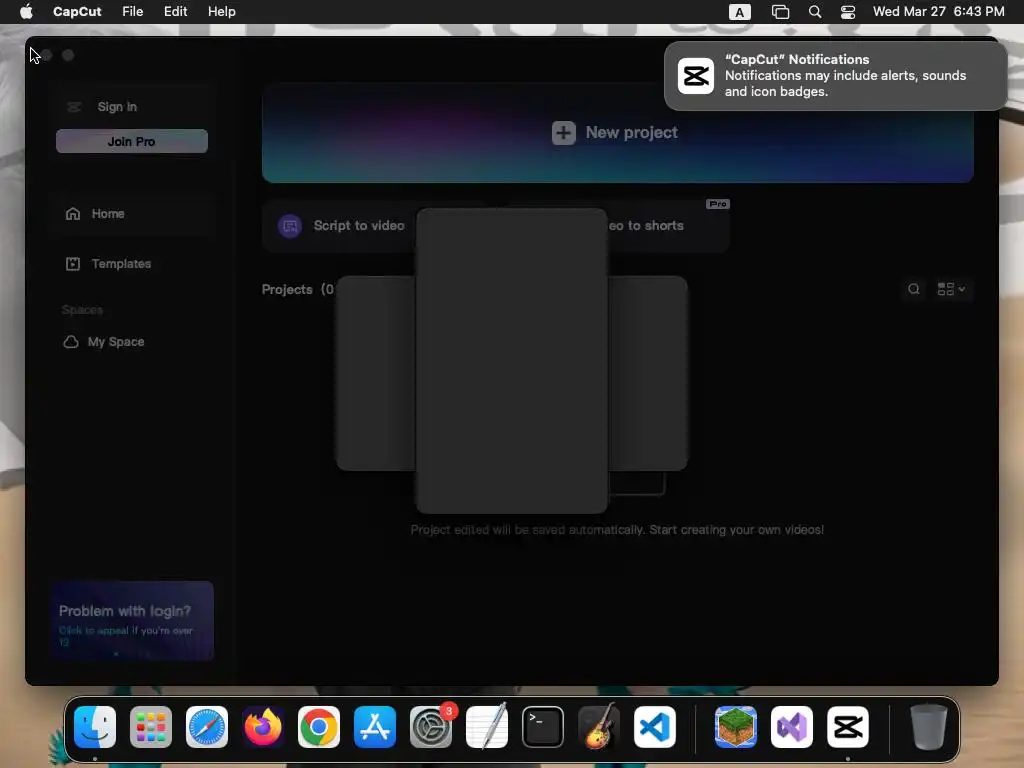Click the CapCut Notifications banner

(836, 76)
